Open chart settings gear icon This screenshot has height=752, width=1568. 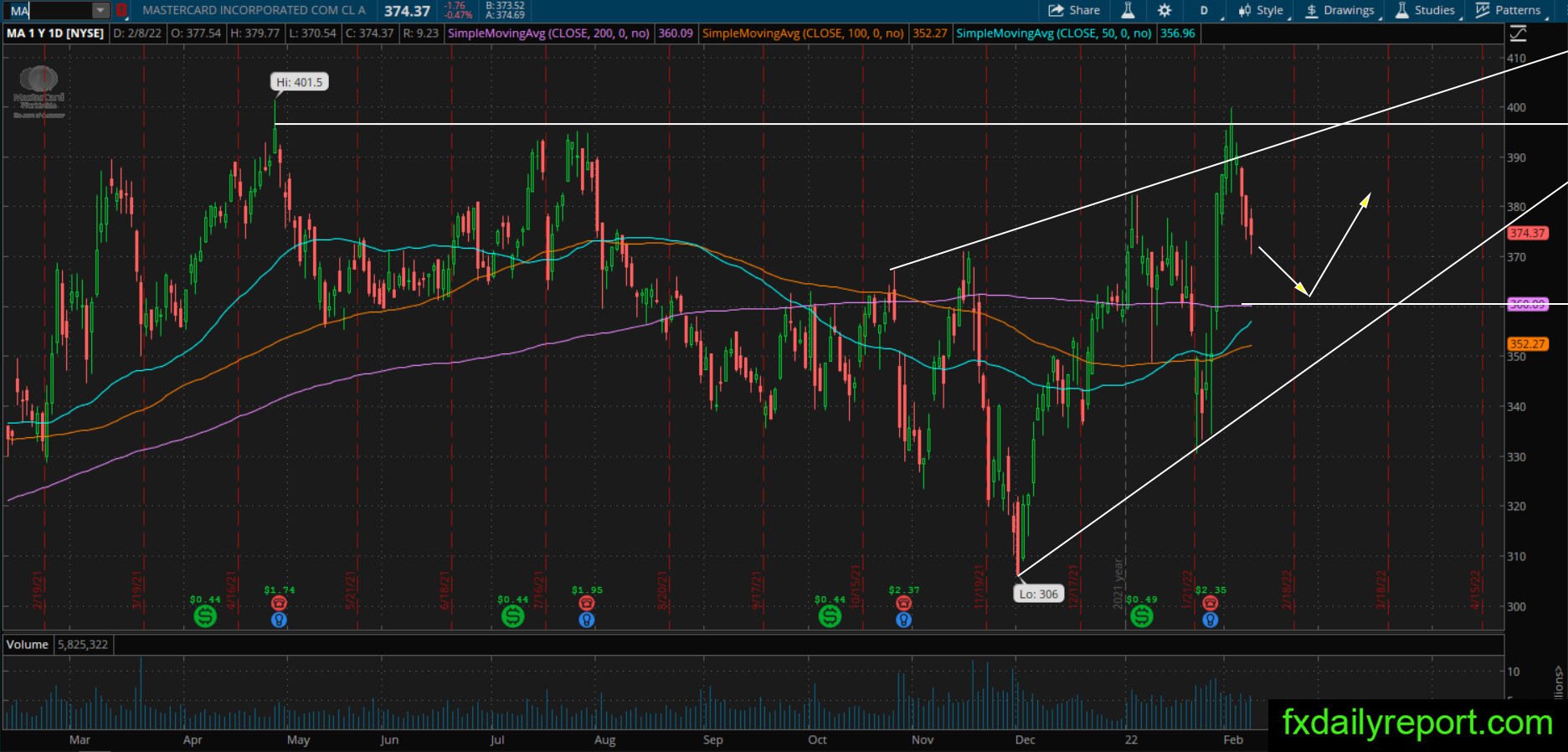click(1164, 11)
